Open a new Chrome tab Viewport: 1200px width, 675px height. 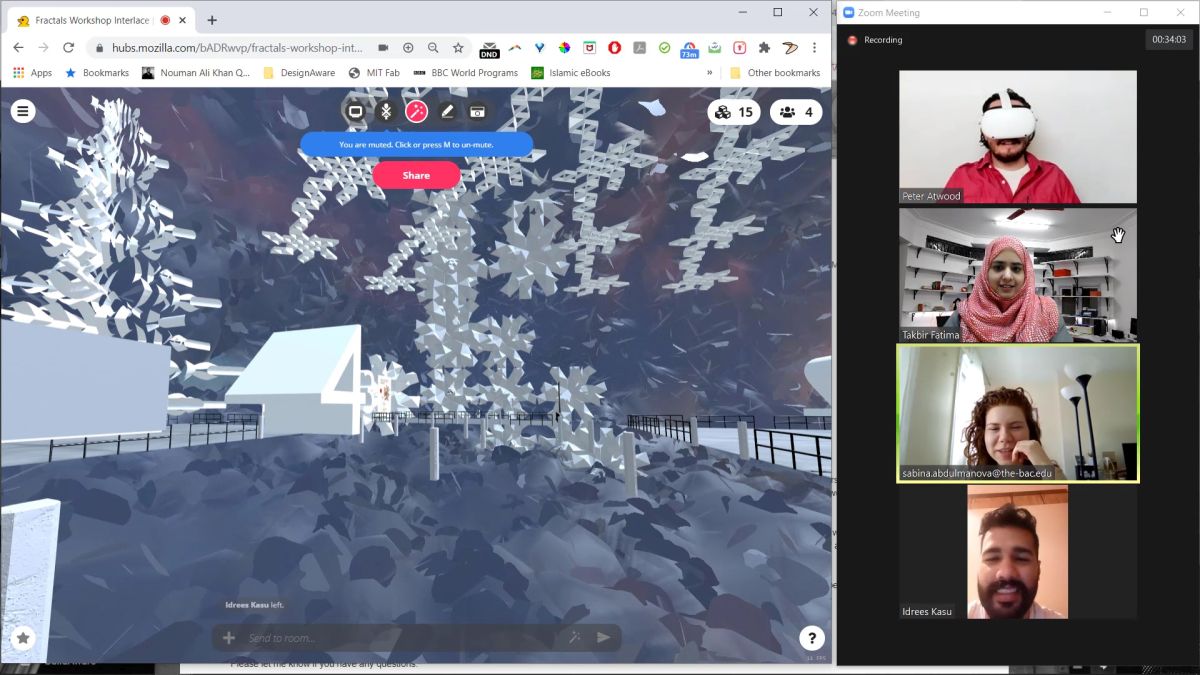pyautogui.click(x=212, y=20)
